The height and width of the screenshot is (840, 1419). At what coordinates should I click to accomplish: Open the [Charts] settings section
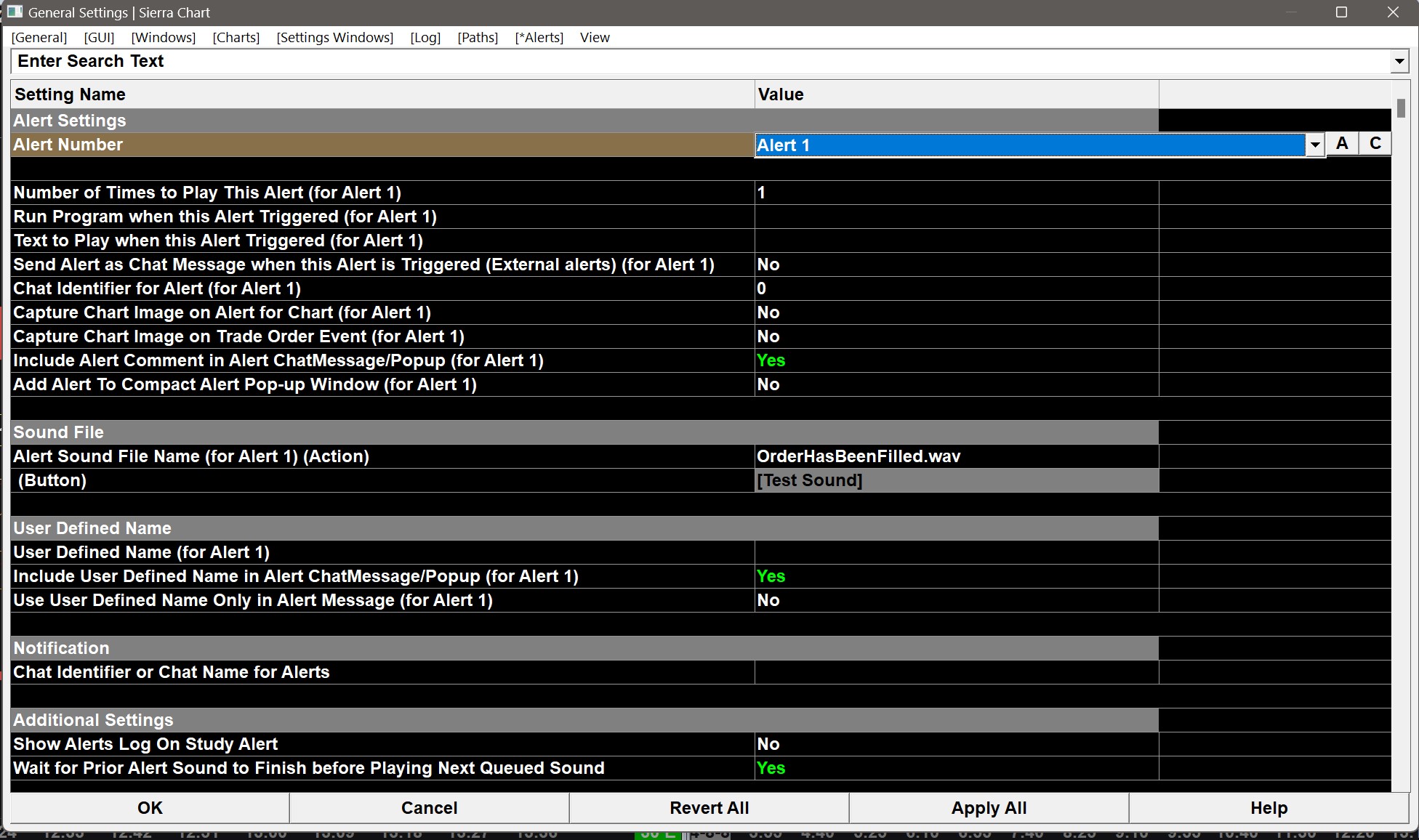click(236, 38)
